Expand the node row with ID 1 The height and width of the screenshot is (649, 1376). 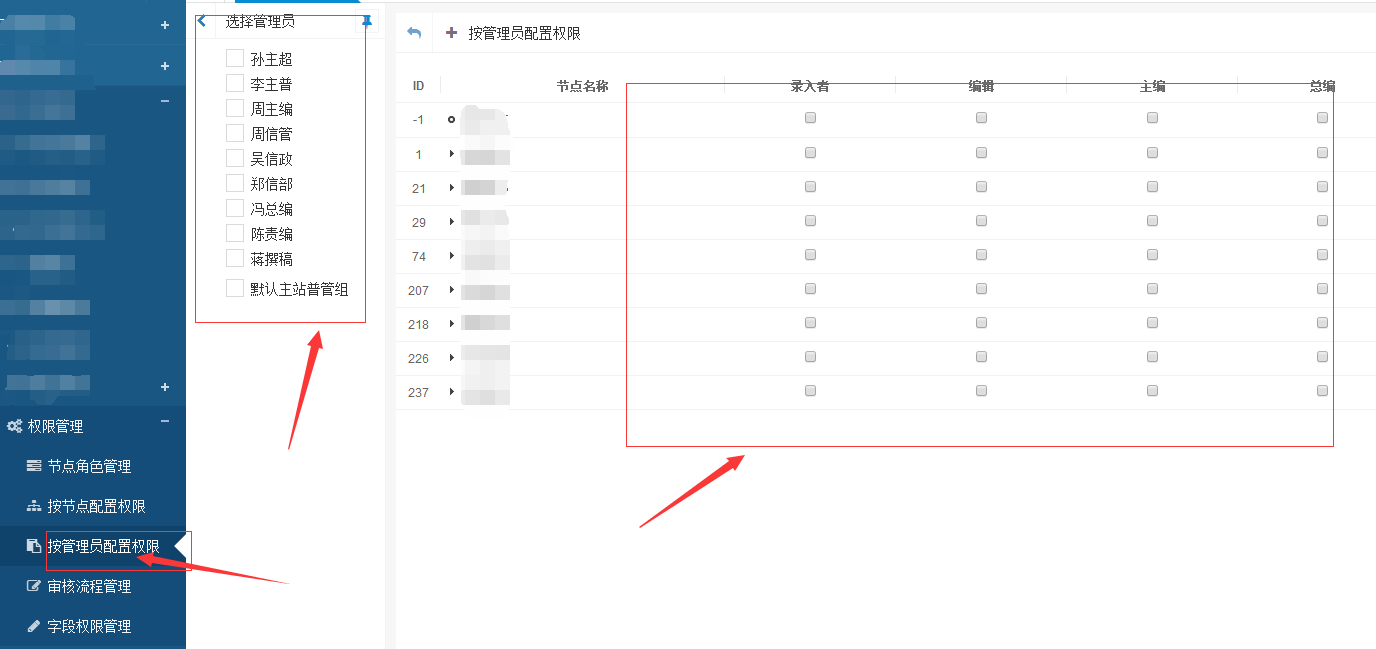(x=452, y=154)
